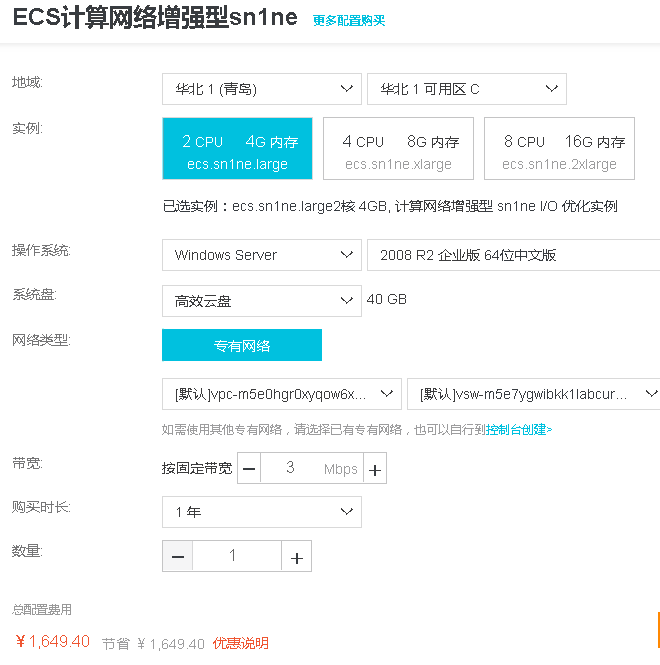
Task: Increase bandwidth with the plus button
Action: coord(375,468)
